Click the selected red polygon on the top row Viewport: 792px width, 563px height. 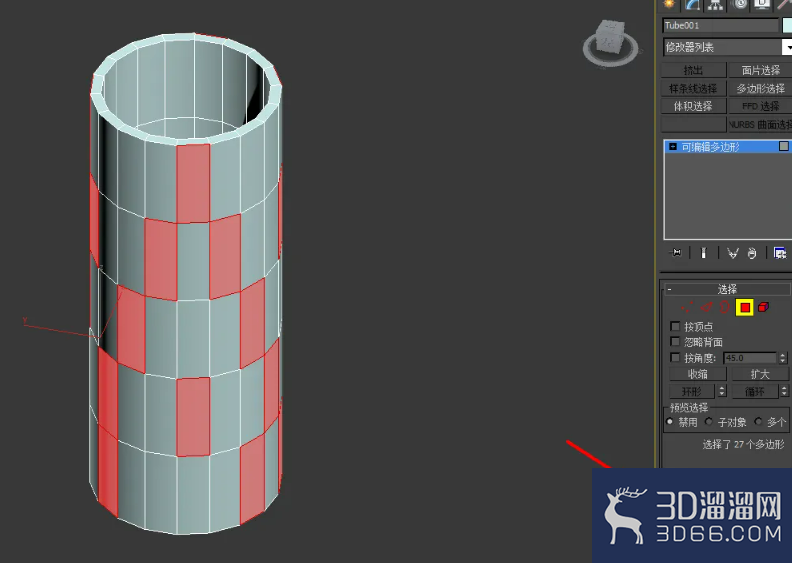193,183
